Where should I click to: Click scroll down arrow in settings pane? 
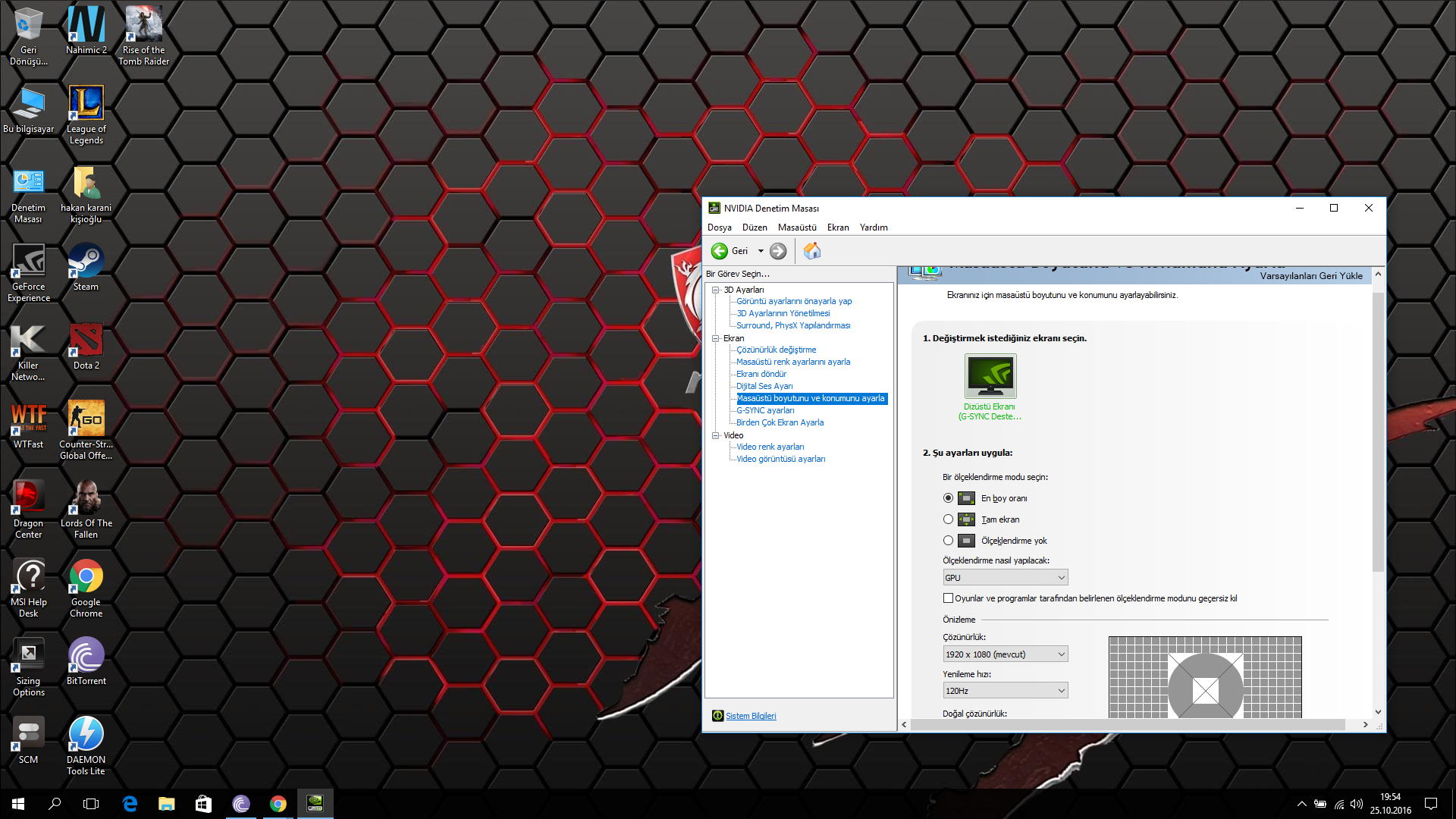click(1378, 712)
